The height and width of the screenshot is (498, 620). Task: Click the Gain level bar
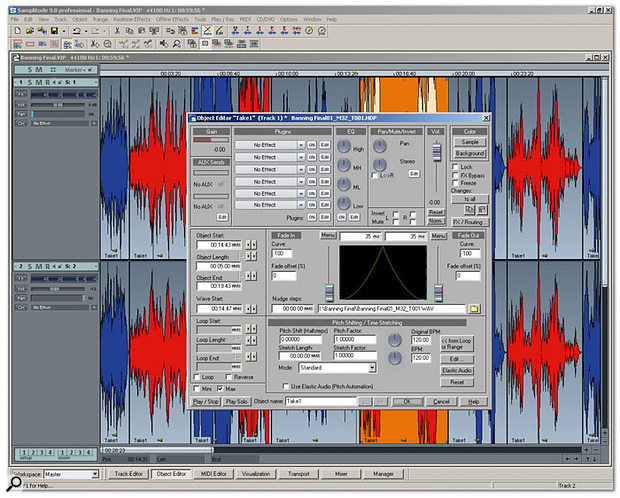pyautogui.click(x=211, y=140)
